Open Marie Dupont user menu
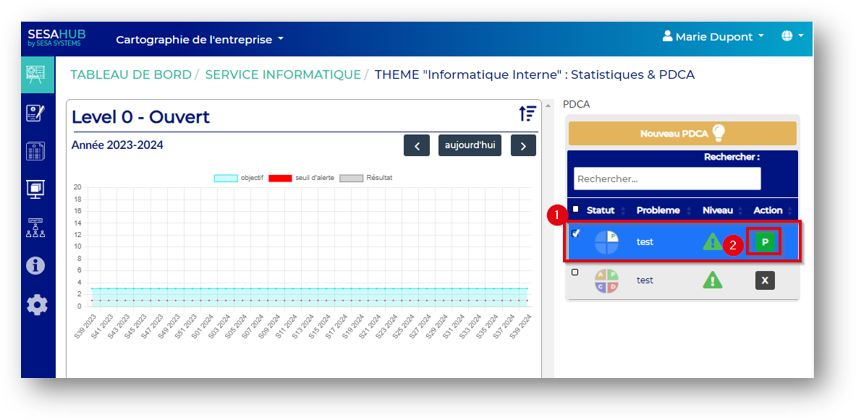The width and height of the screenshot is (856, 420). (714, 36)
